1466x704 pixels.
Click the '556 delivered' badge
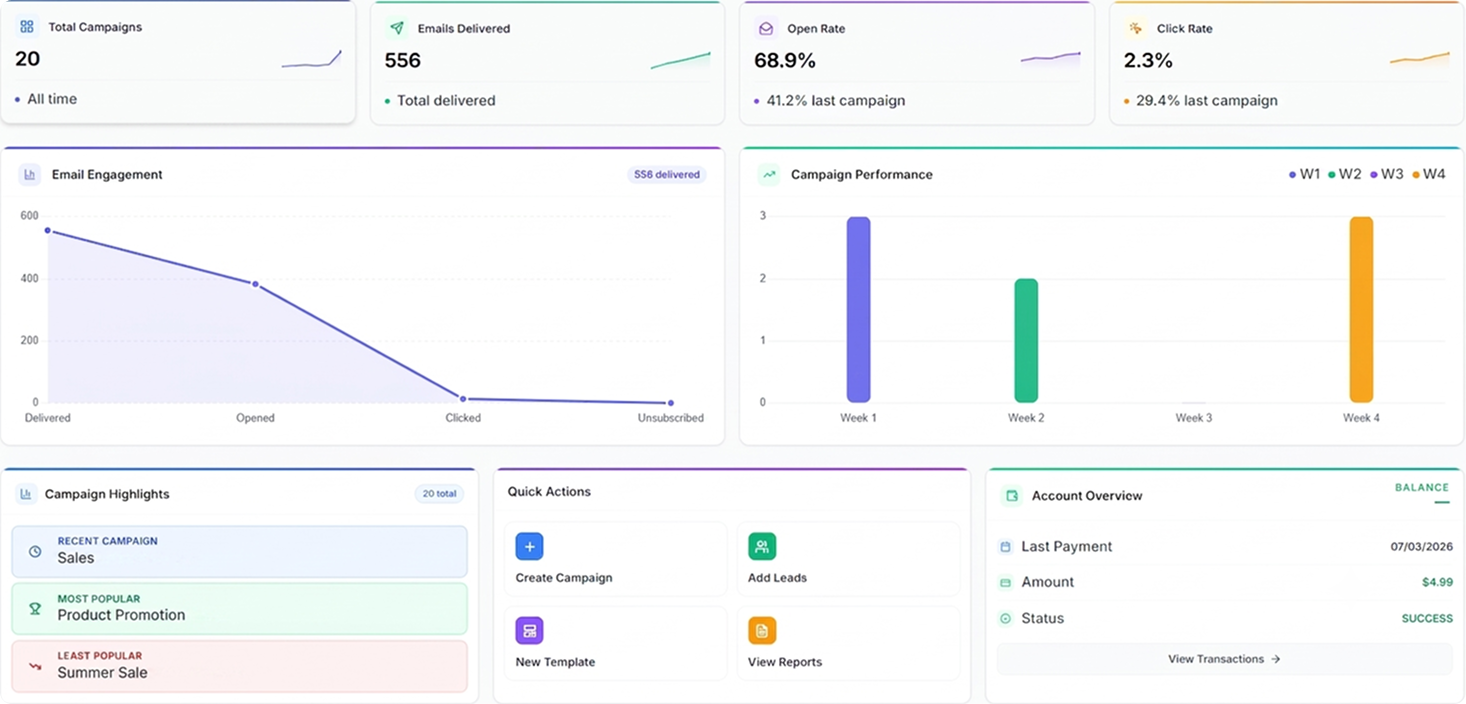coord(667,174)
